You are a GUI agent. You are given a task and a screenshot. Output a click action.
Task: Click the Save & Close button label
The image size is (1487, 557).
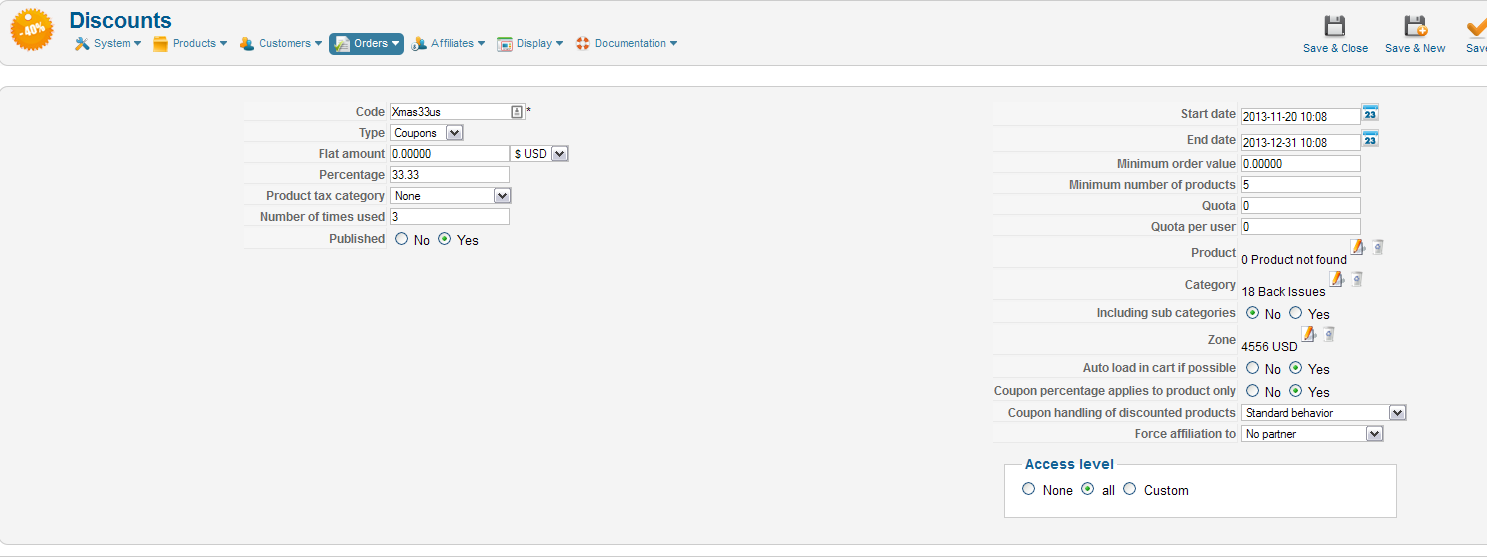1335,48
